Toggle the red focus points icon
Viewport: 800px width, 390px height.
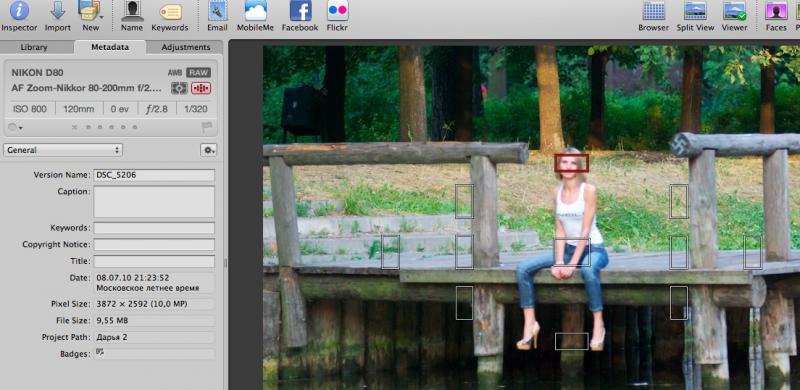tap(201, 88)
